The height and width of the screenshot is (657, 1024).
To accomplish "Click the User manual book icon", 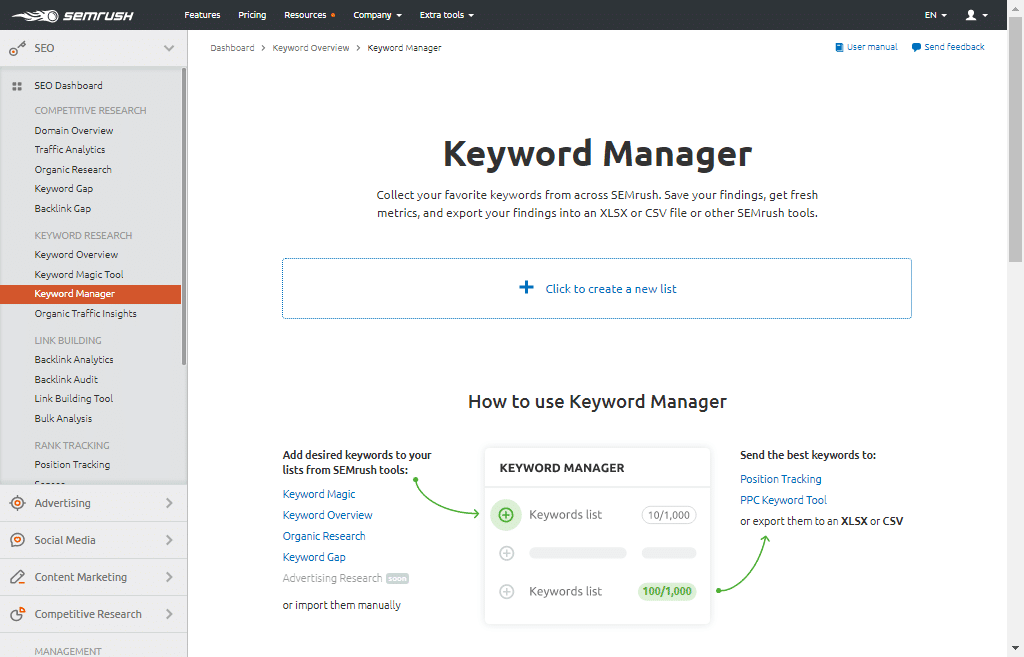I will [x=838, y=46].
